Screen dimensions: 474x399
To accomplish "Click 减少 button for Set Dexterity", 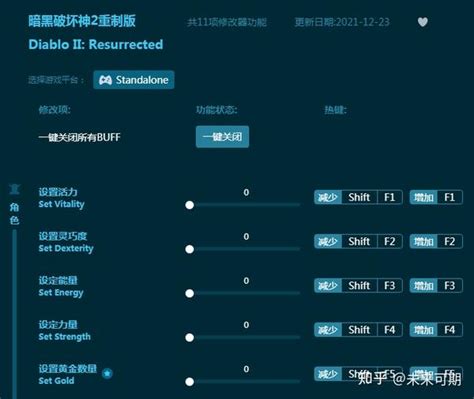I will (x=328, y=241).
